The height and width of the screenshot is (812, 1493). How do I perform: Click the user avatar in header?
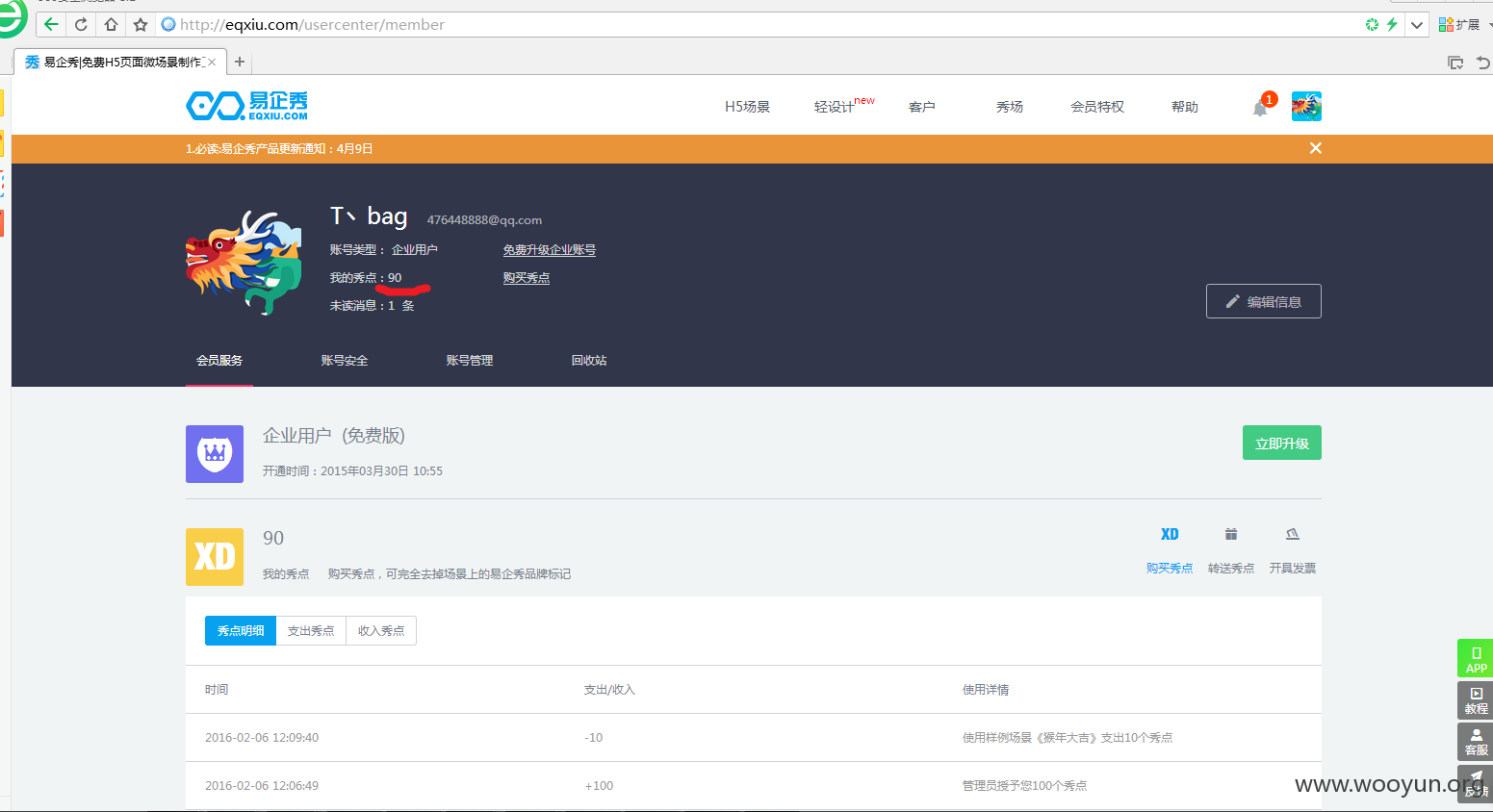pyautogui.click(x=1306, y=106)
